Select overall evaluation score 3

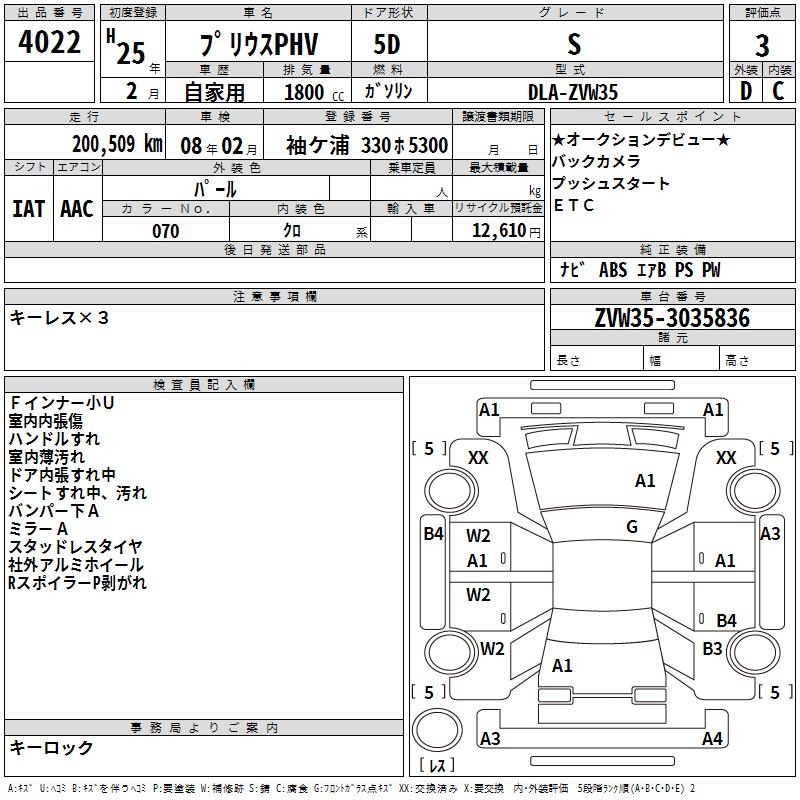pyautogui.click(x=762, y=45)
